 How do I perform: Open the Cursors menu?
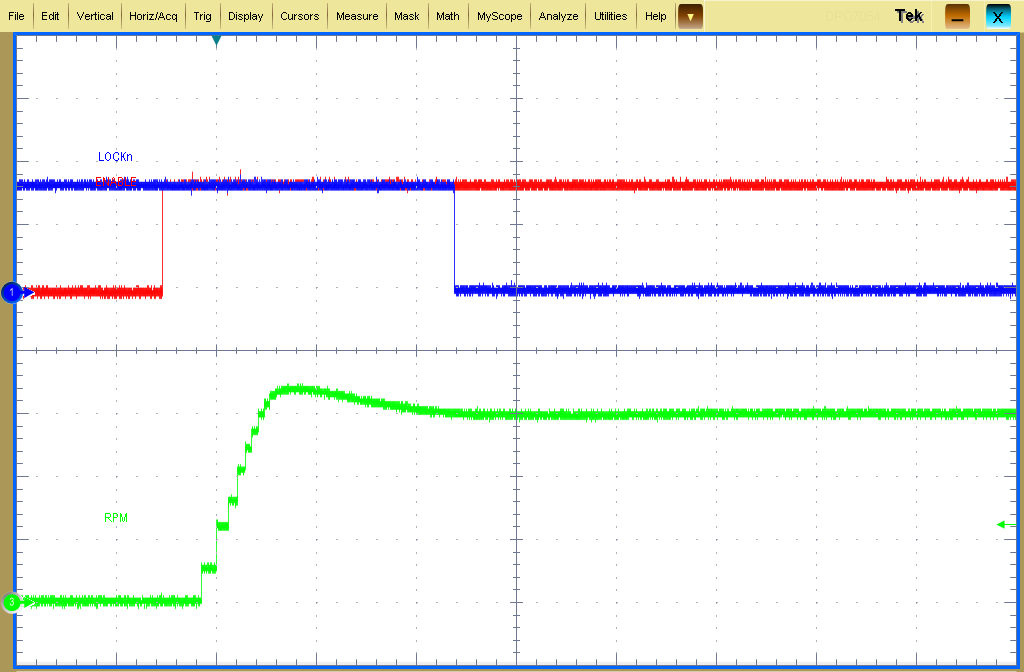(x=299, y=15)
